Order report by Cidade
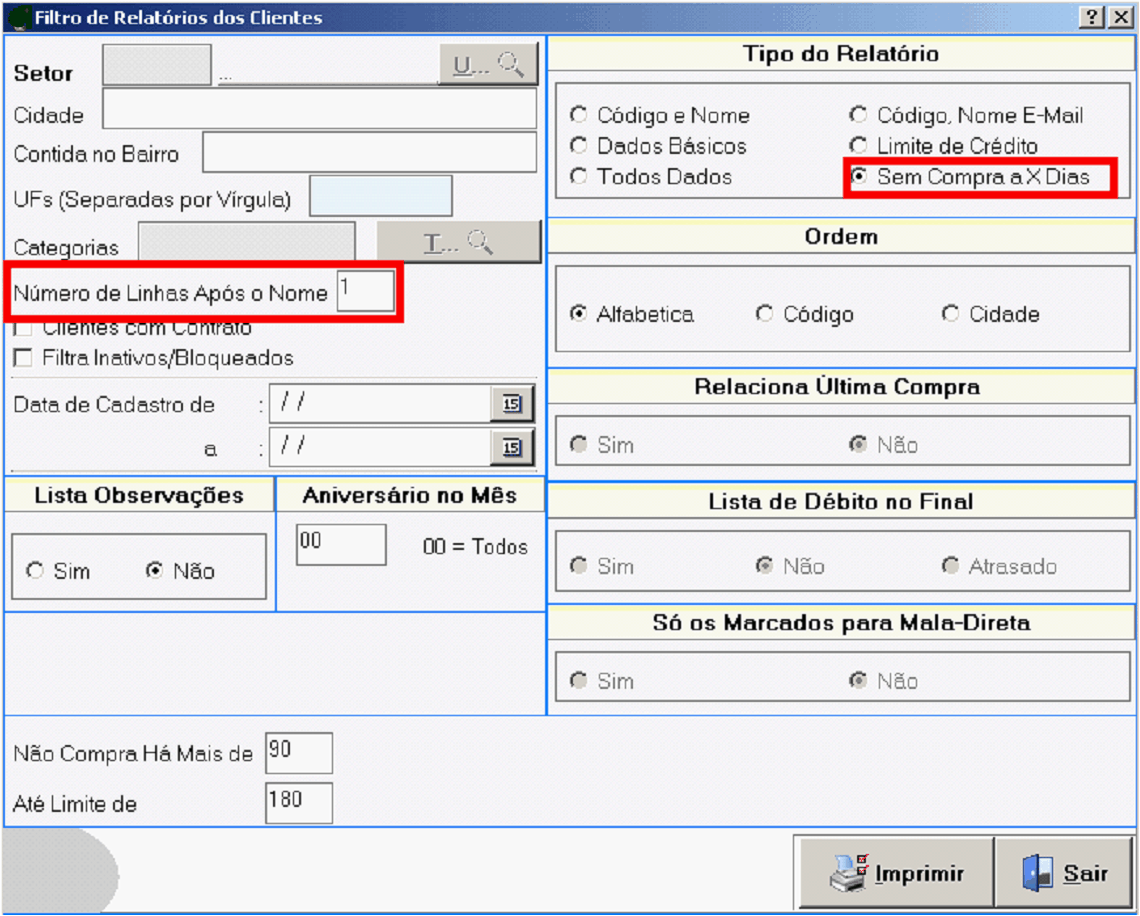Screen dimensions: 1140x916 [x=950, y=314]
